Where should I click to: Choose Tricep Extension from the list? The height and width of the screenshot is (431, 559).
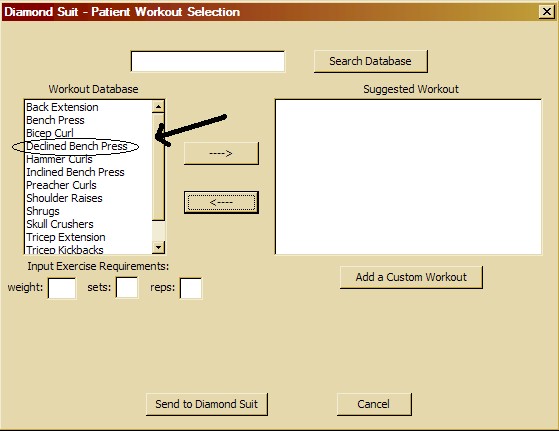click(x=89, y=237)
